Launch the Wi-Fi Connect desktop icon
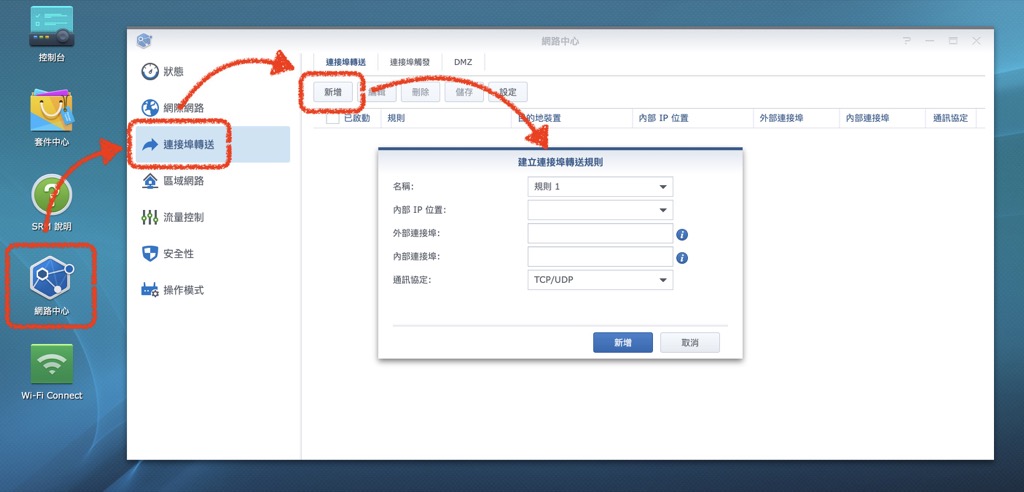This screenshot has width=1024, height=492. click(x=52, y=364)
